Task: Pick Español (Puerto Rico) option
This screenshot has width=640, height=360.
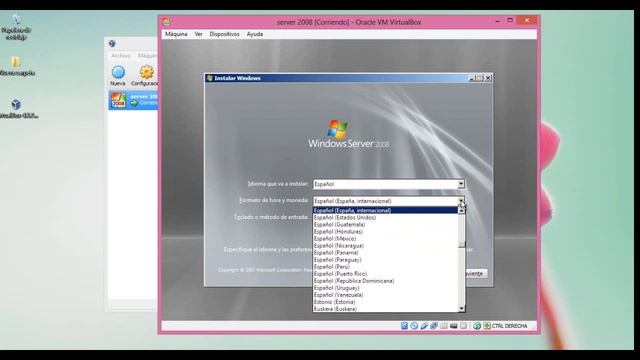Action: (385, 274)
